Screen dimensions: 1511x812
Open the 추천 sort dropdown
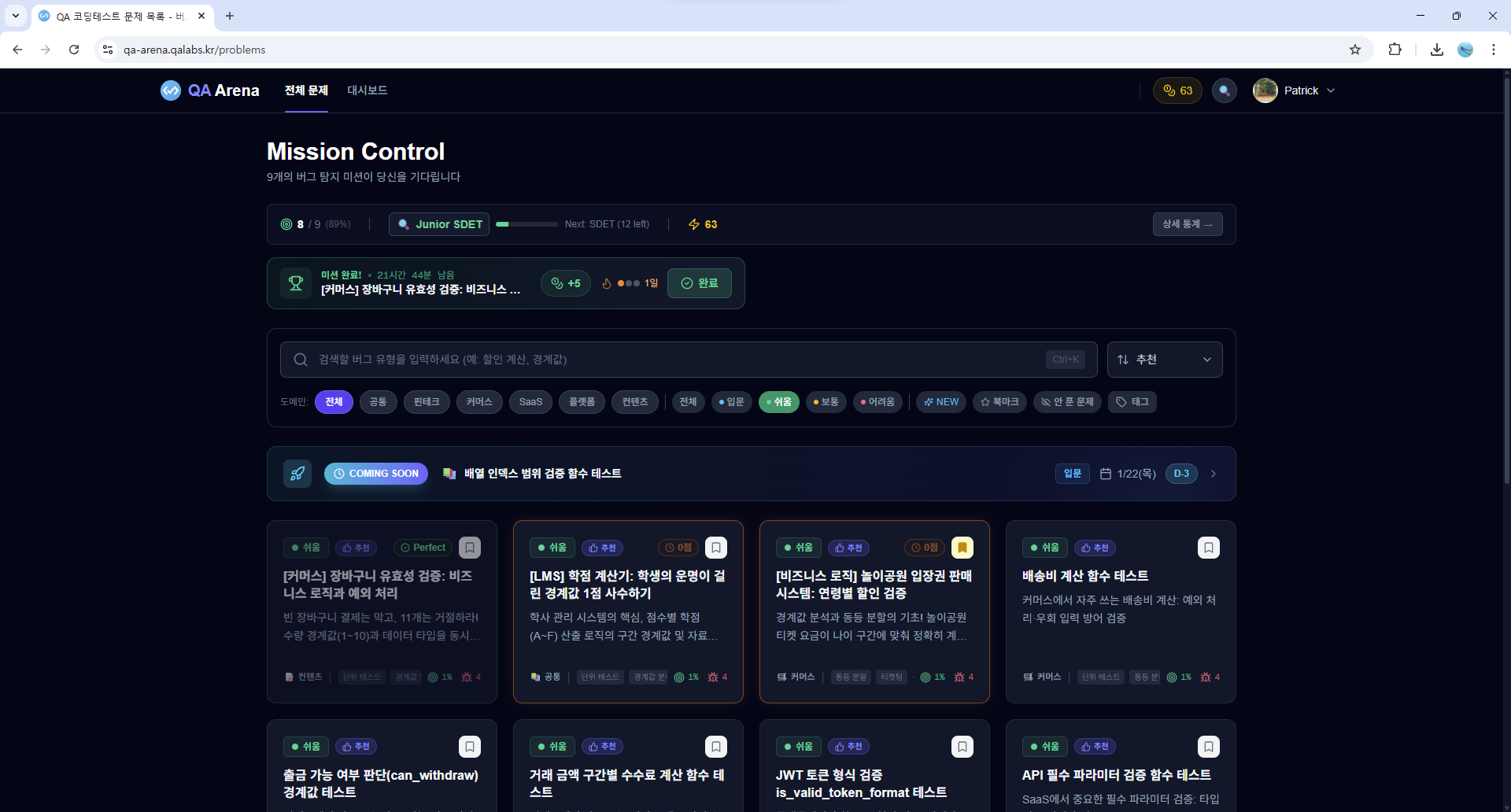(x=1165, y=360)
